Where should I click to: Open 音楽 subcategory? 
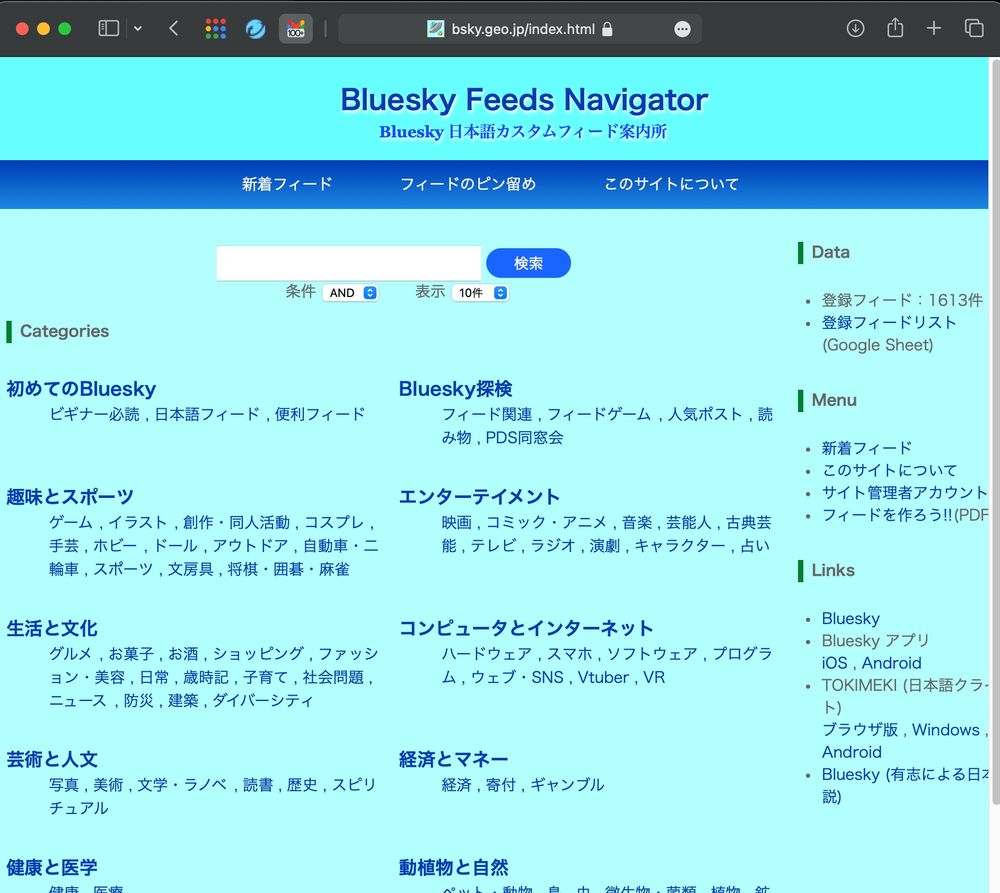(x=637, y=523)
